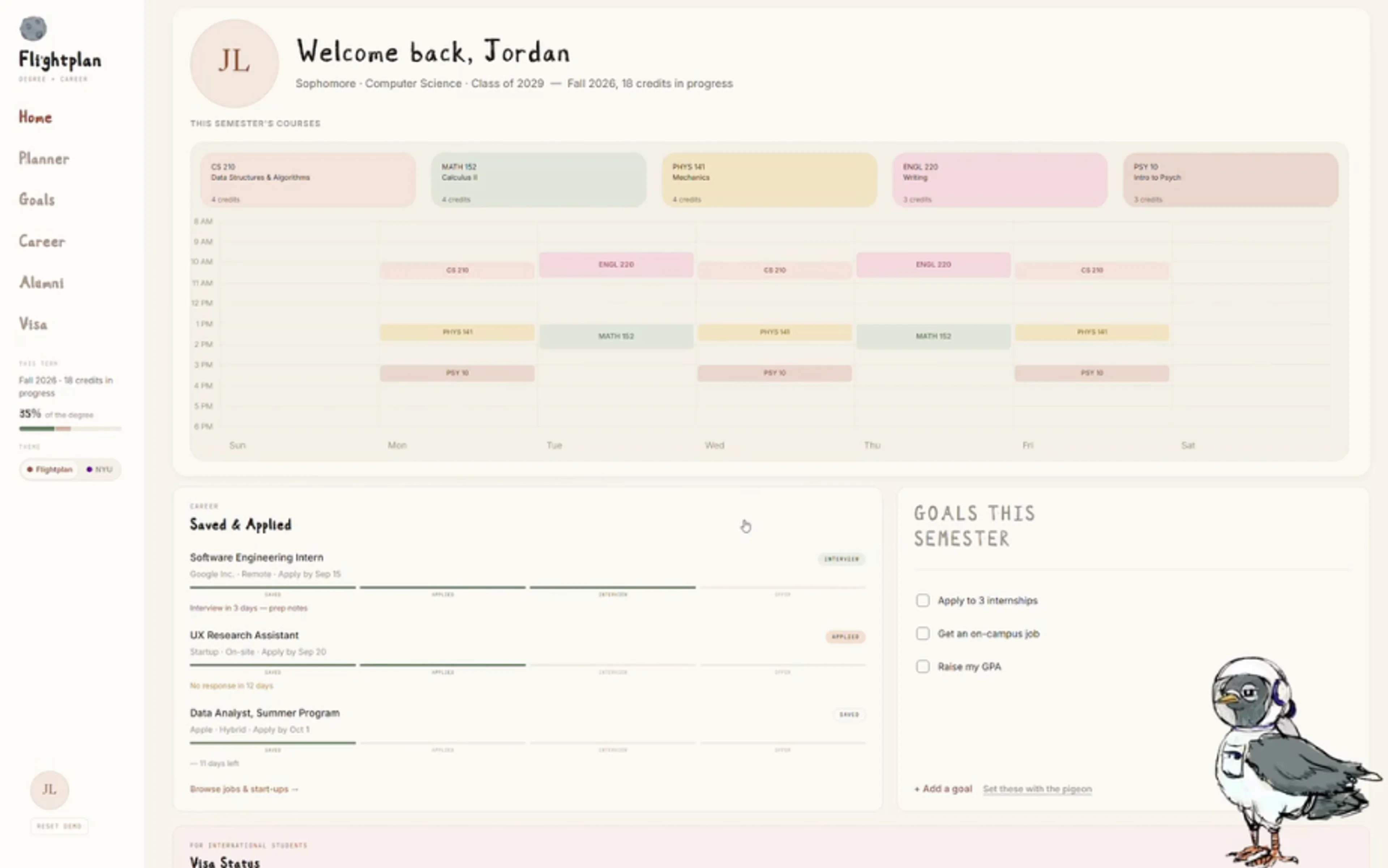Click the Interview status badge

[841, 559]
